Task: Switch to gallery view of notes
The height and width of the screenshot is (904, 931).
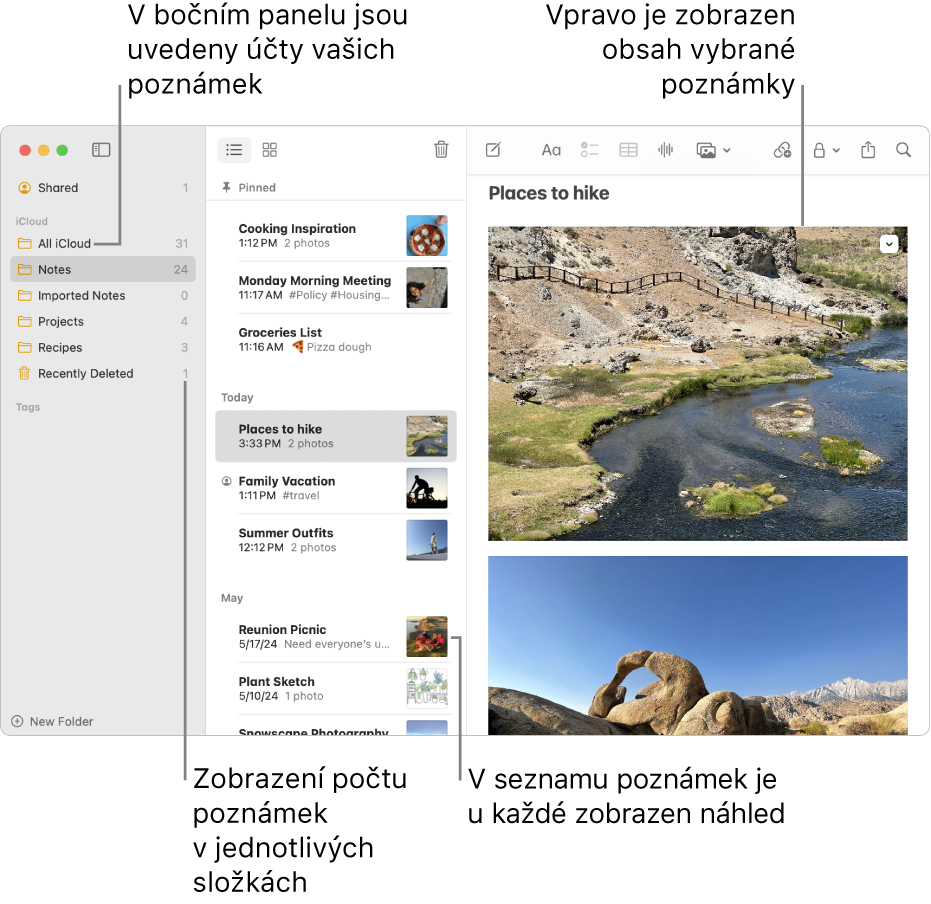Action: pyautogui.click(x=270, y=150)
